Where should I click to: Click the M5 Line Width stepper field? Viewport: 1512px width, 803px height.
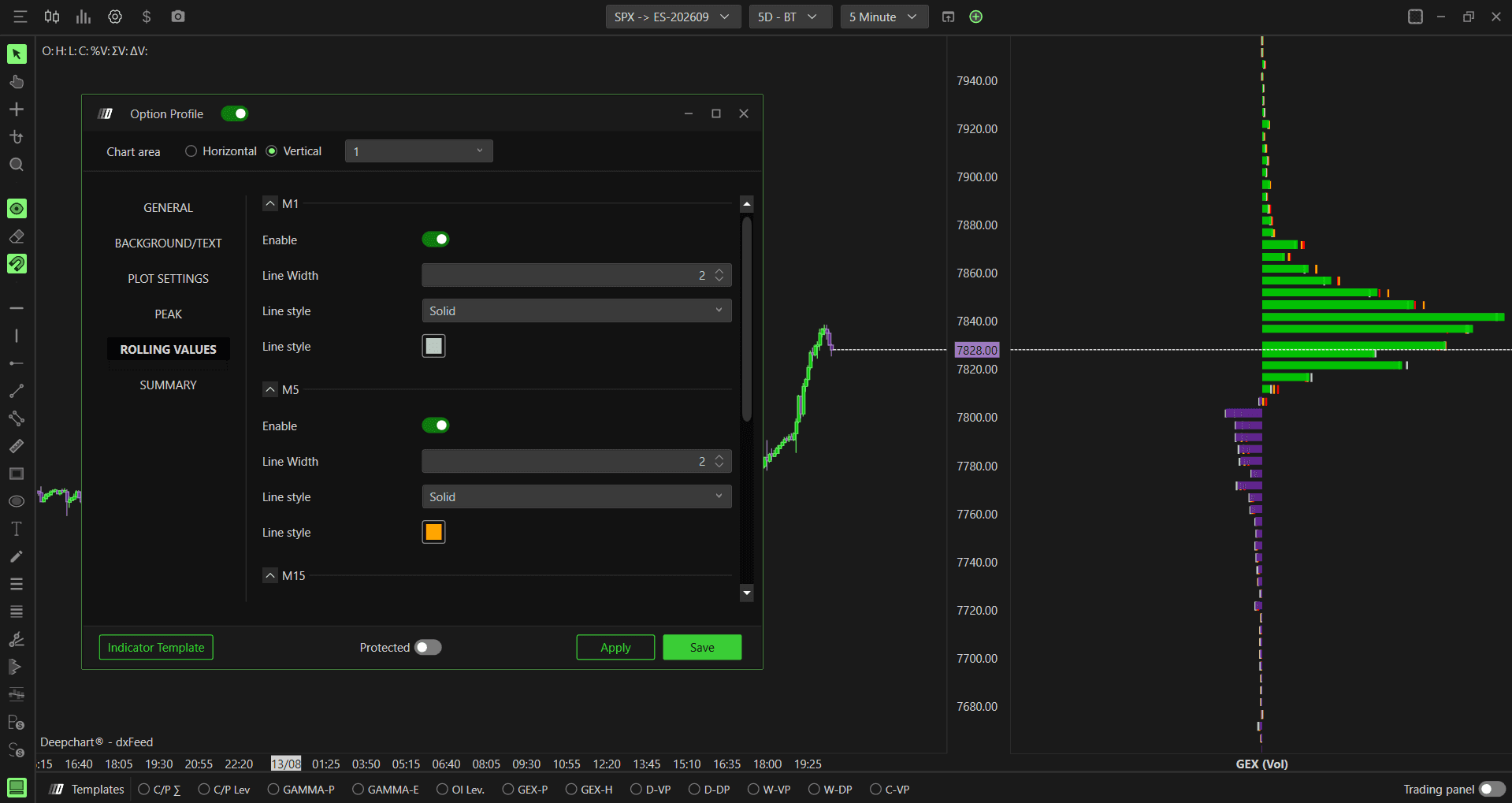[x=577, y=461]
